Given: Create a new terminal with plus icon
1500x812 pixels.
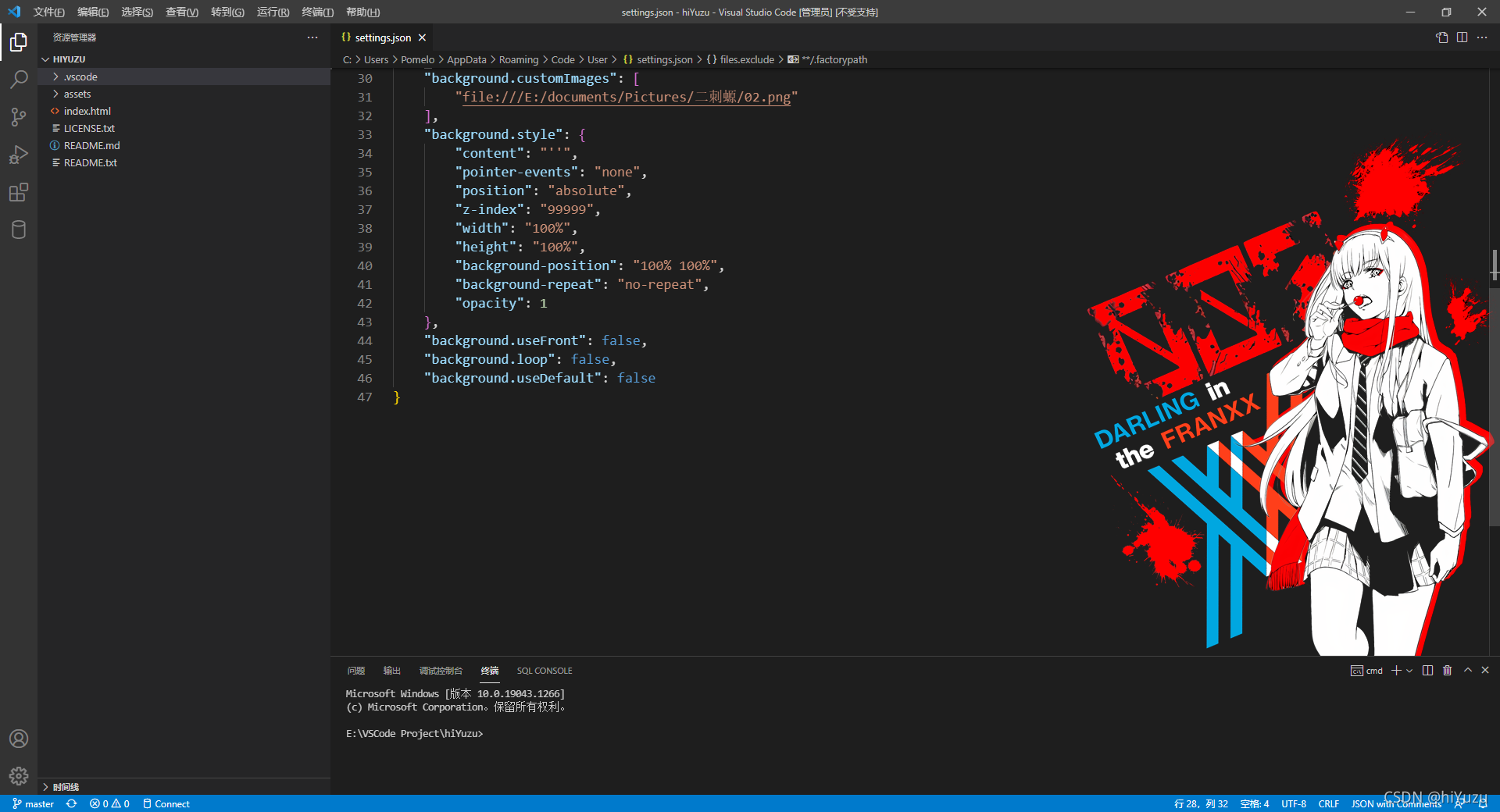Looking at the screenshot, I should (1396, 671).
